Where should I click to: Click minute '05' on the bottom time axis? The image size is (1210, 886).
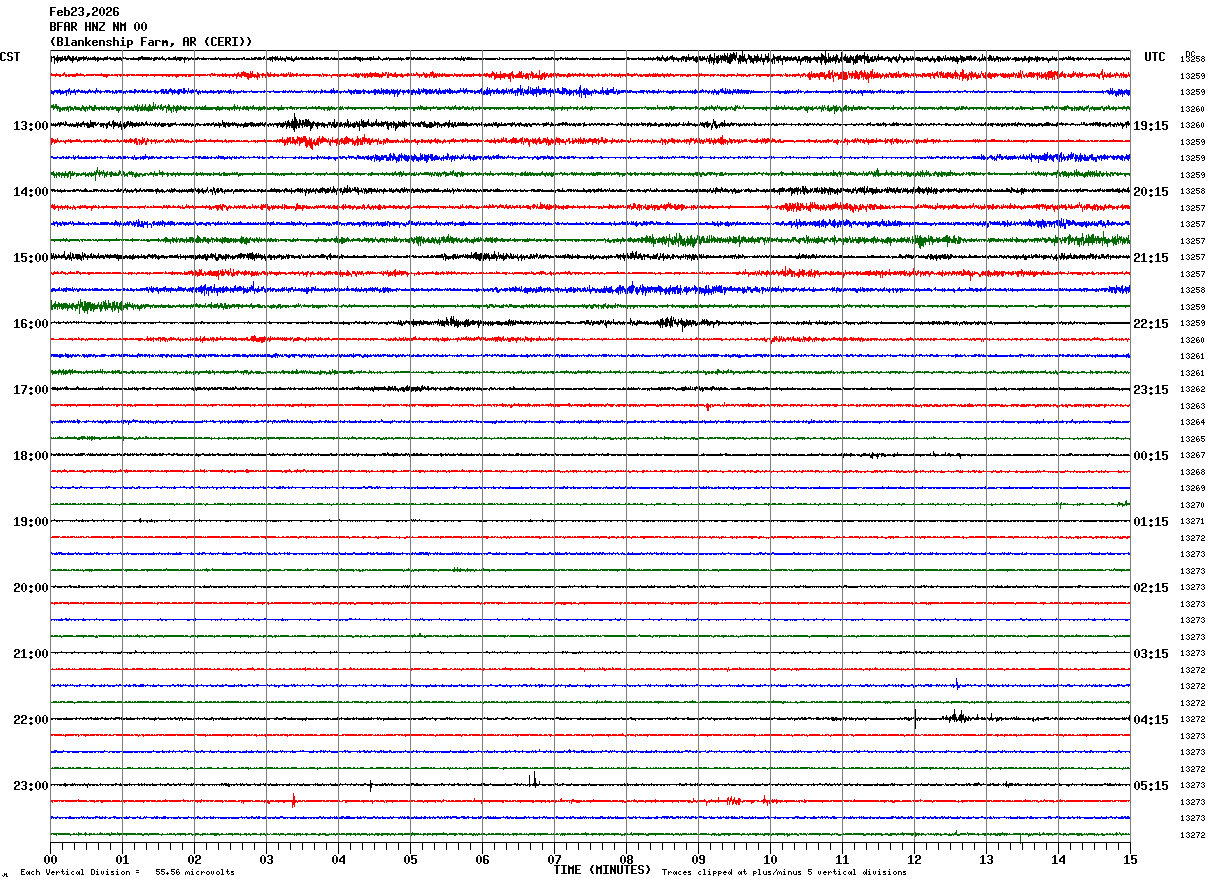(410, 859)
